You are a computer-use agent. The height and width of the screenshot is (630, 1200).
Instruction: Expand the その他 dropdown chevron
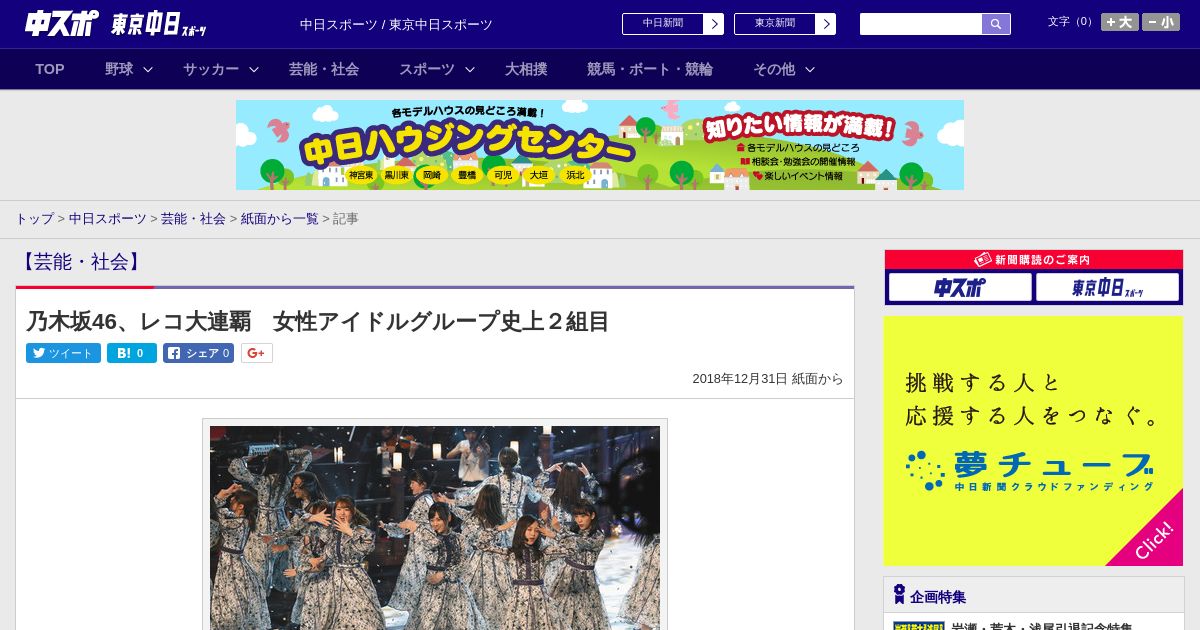[810, 69]
